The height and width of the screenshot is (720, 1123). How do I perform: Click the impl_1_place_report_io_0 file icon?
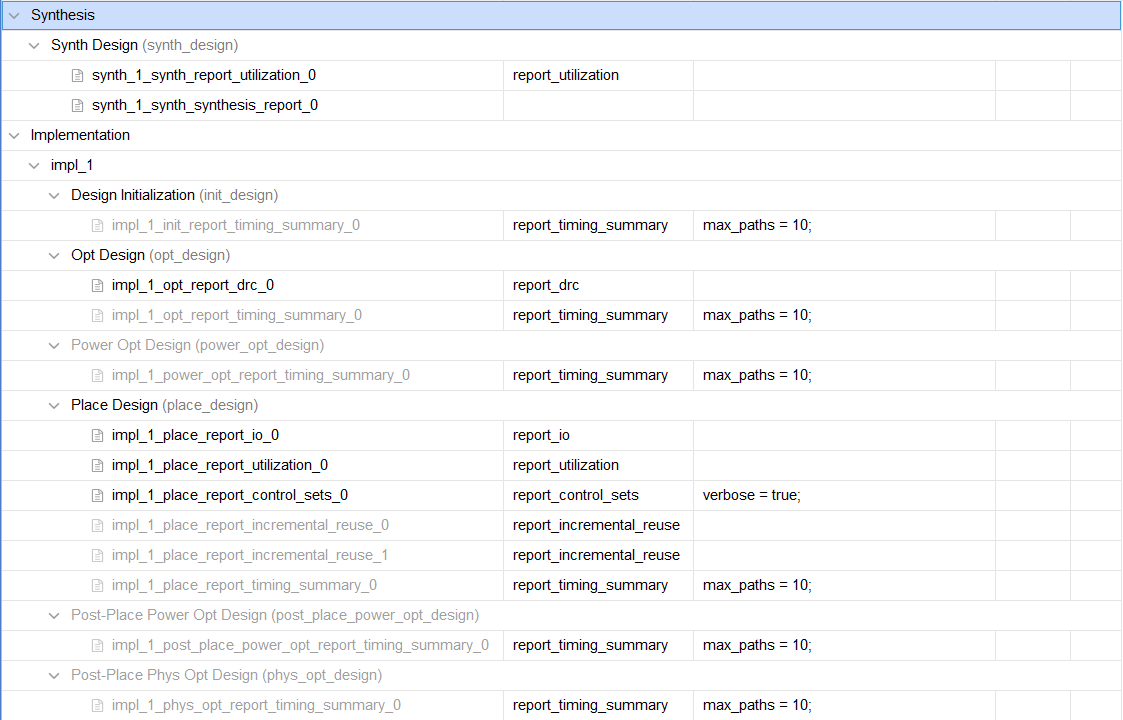click(97, 435)
